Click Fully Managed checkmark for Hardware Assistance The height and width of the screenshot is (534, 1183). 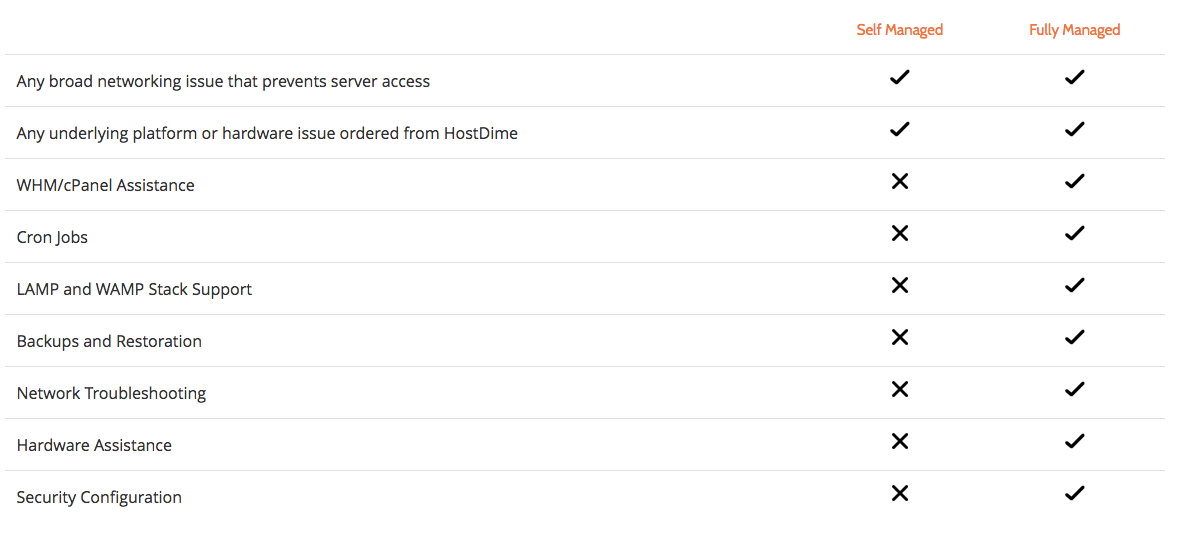[x=1074, y=441]
